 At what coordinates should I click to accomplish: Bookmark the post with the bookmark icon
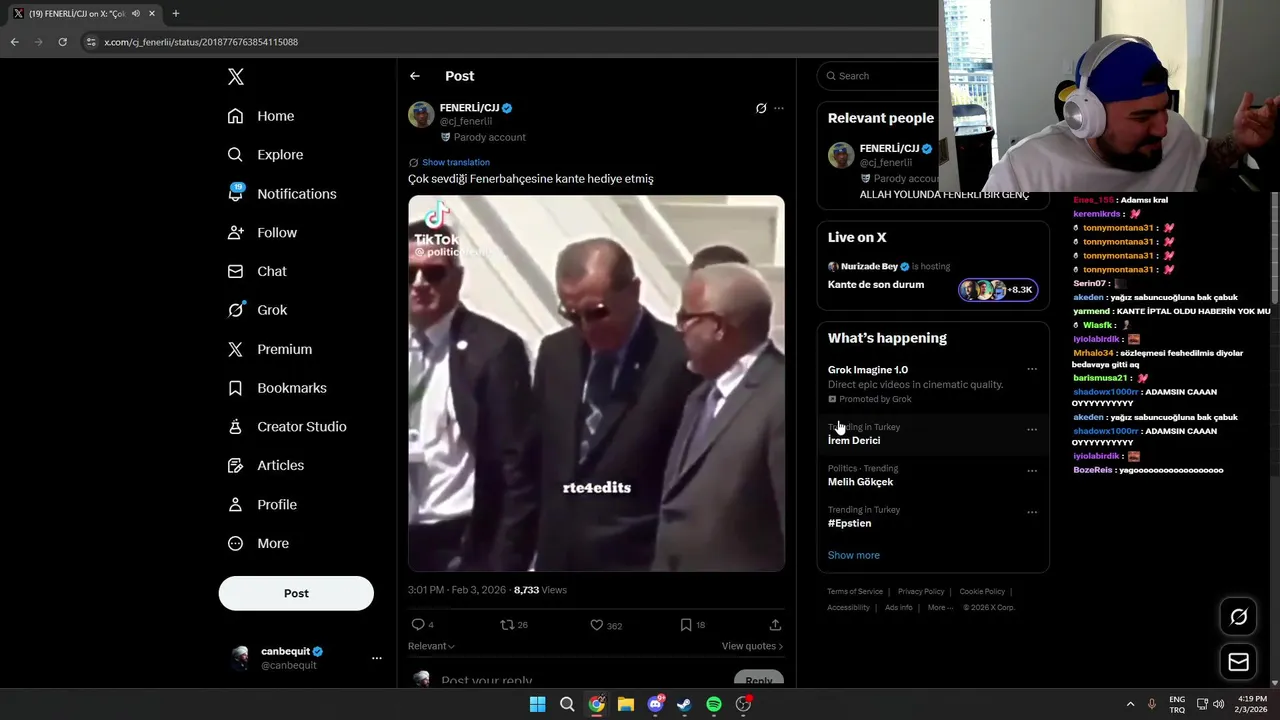click(x=686, y=625)
